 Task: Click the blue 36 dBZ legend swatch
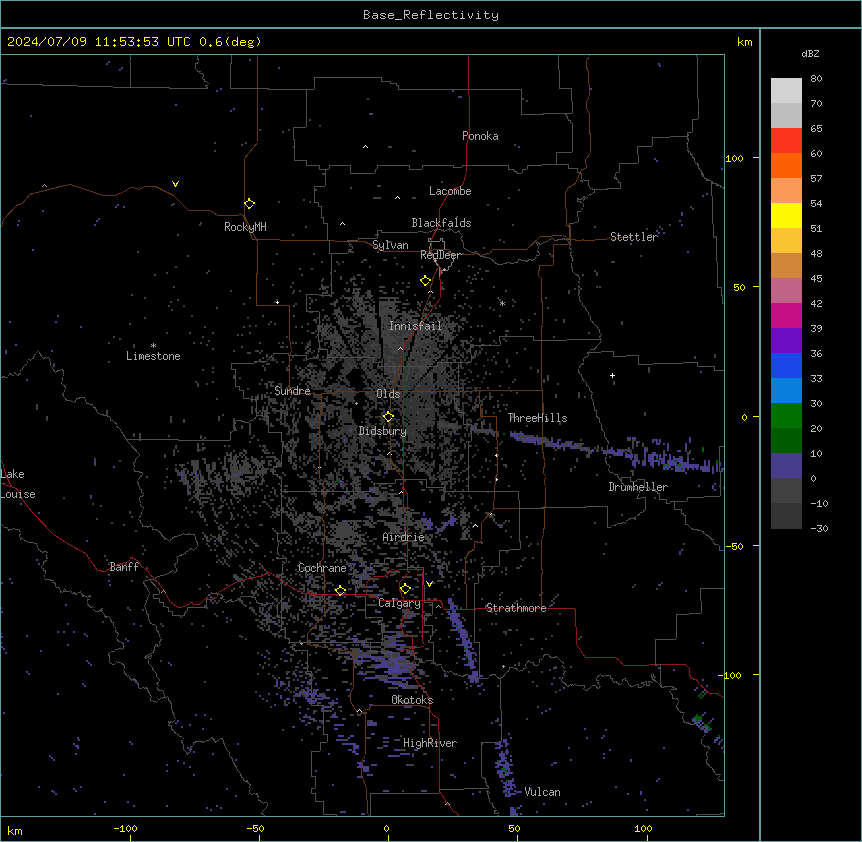coord(786,365)
